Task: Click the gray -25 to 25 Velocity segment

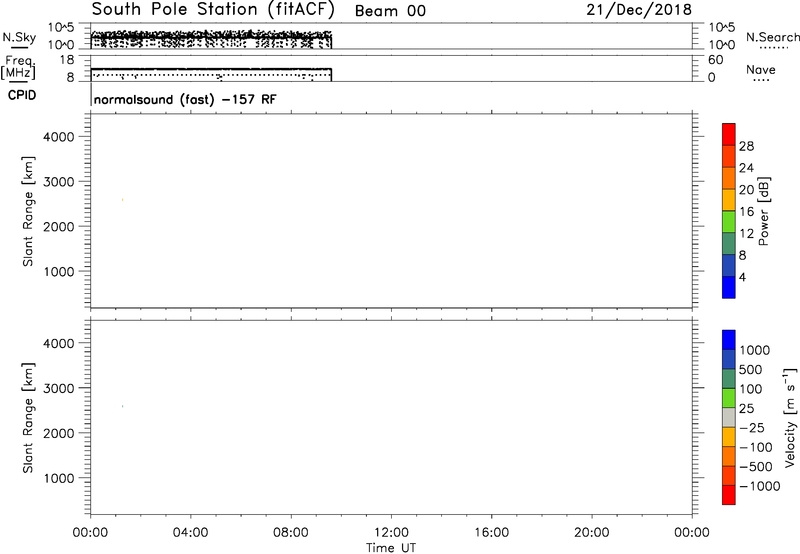Action: [729, 418]
